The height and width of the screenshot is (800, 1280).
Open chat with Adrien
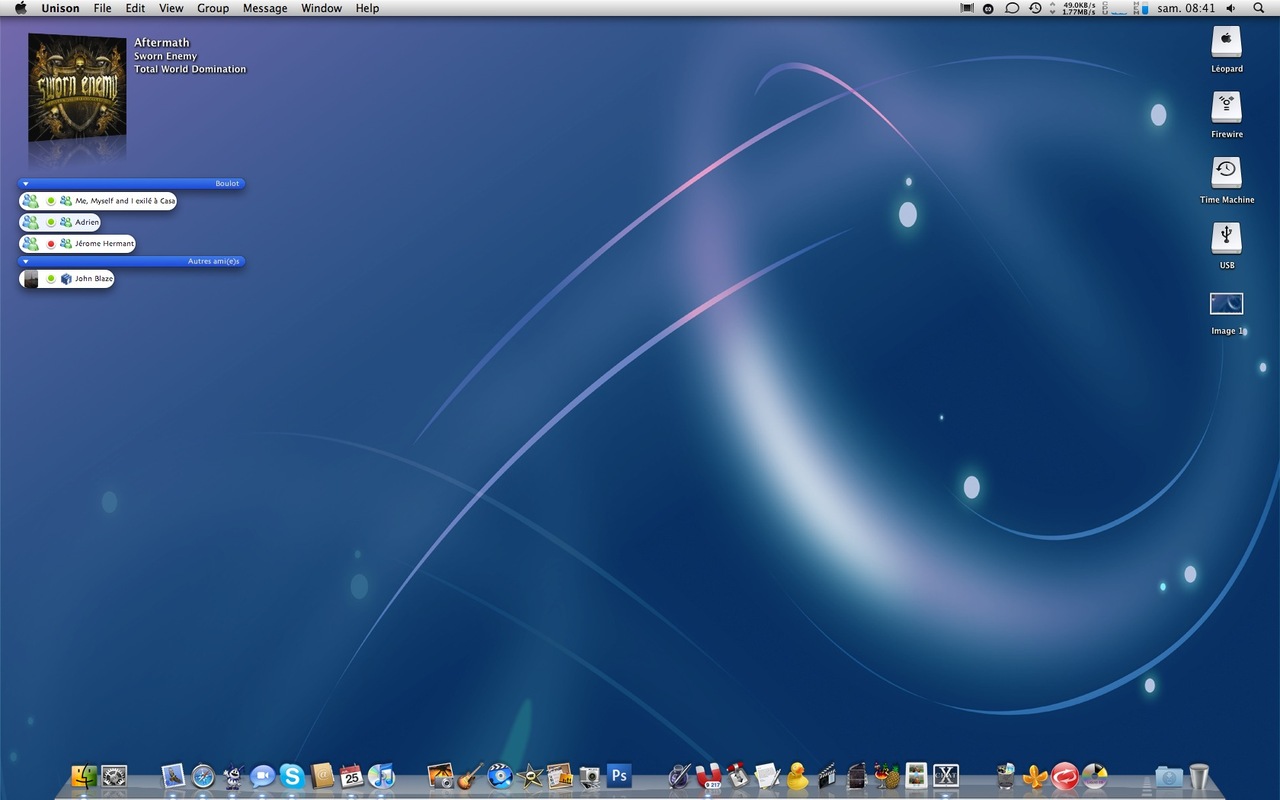(x=86, y=222)
